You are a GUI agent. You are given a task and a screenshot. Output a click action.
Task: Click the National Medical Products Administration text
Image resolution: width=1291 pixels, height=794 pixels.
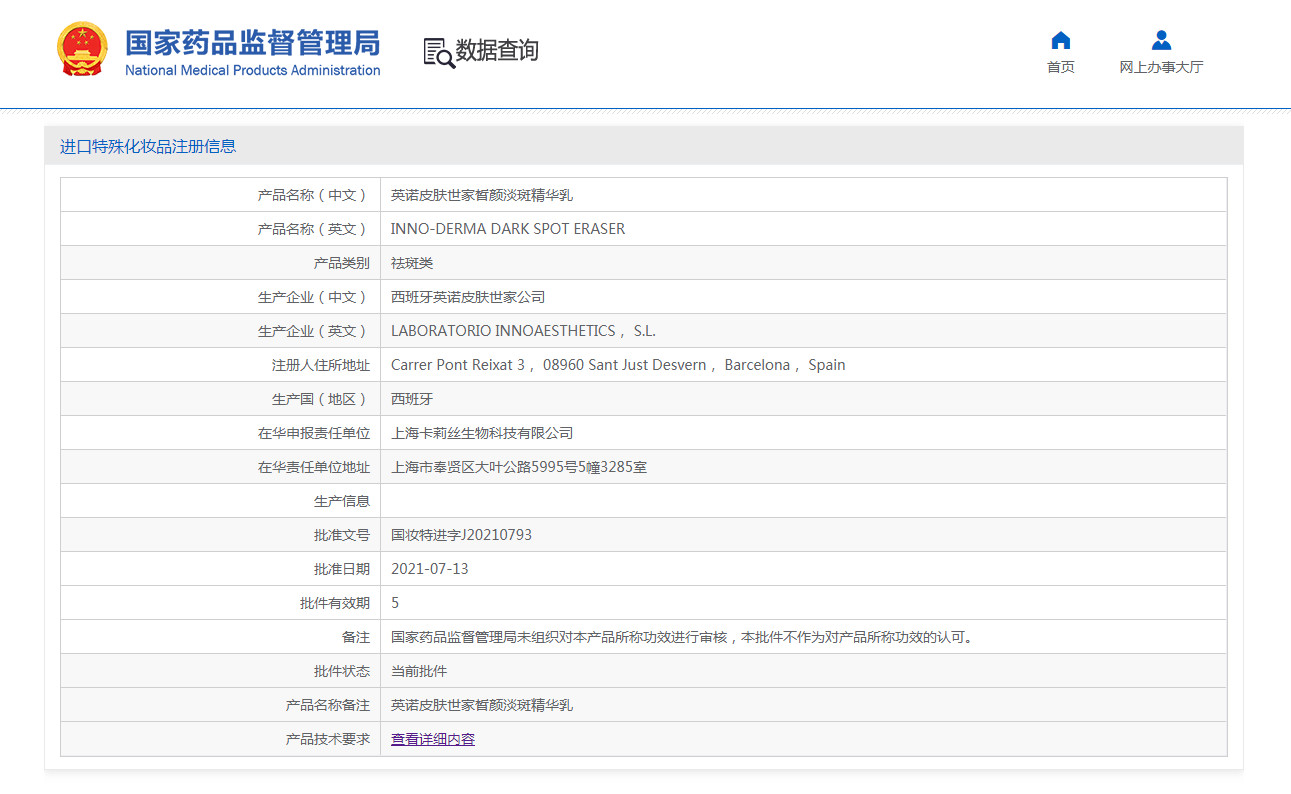click(x=252, y=70)
